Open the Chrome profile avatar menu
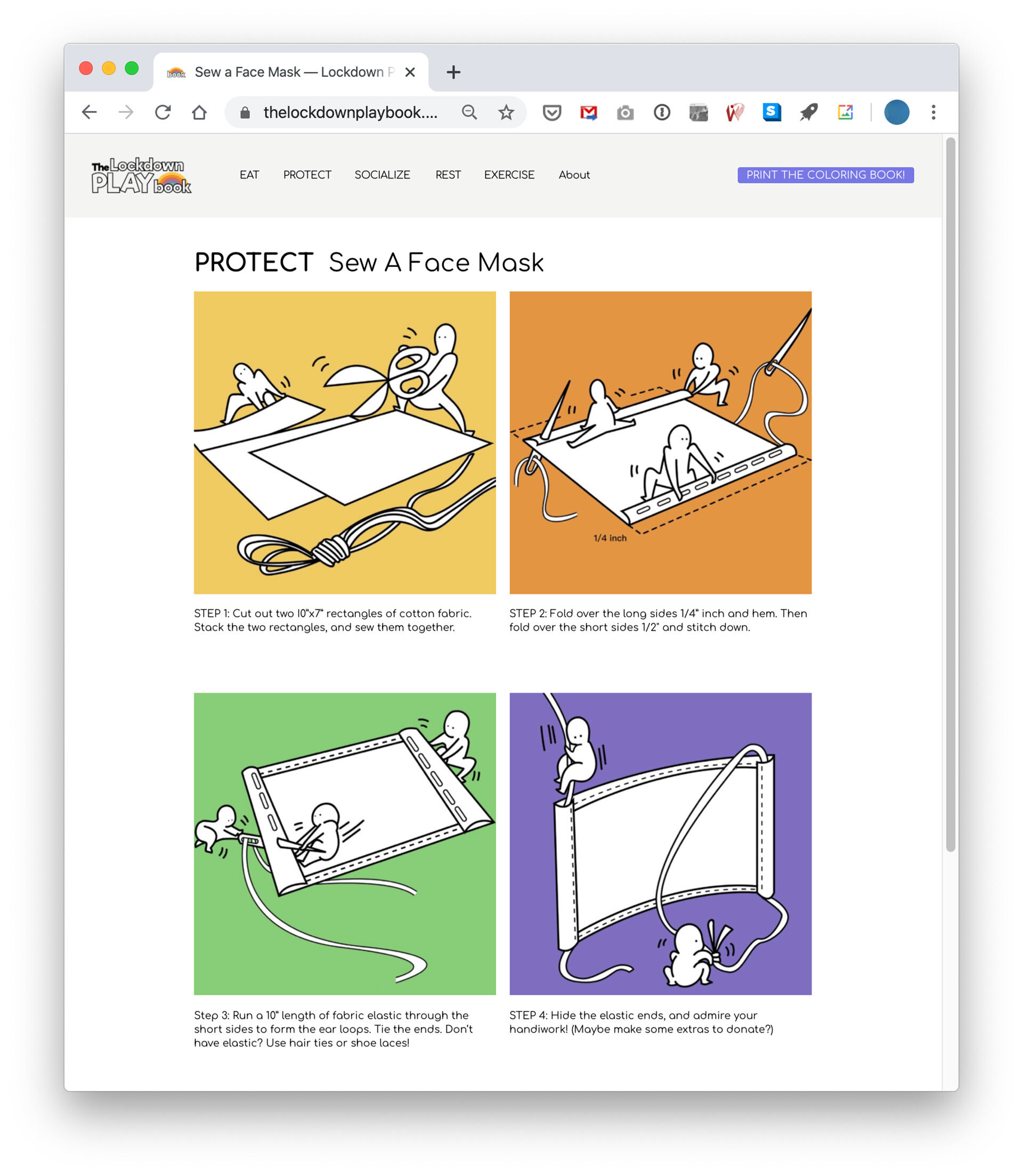This screenshot has height=1176, width=1023. (x=896, y=112)
